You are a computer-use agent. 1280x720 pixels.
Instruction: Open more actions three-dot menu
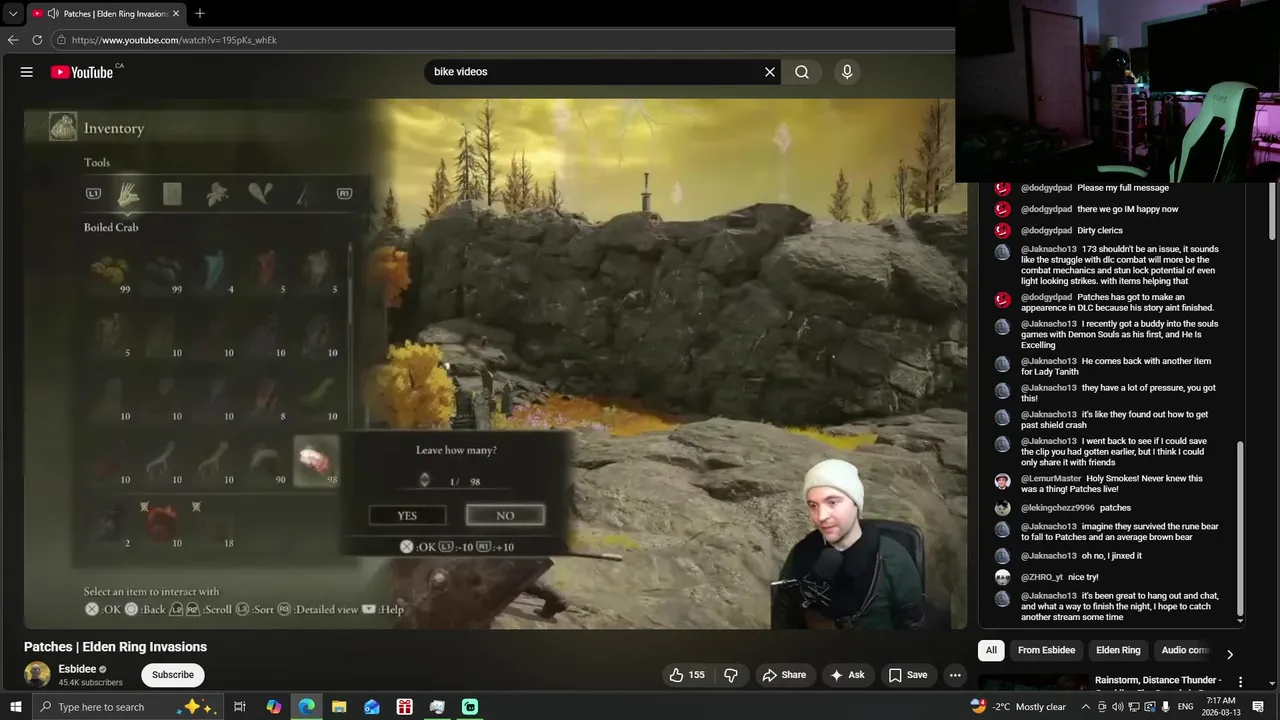click(955, 675)
